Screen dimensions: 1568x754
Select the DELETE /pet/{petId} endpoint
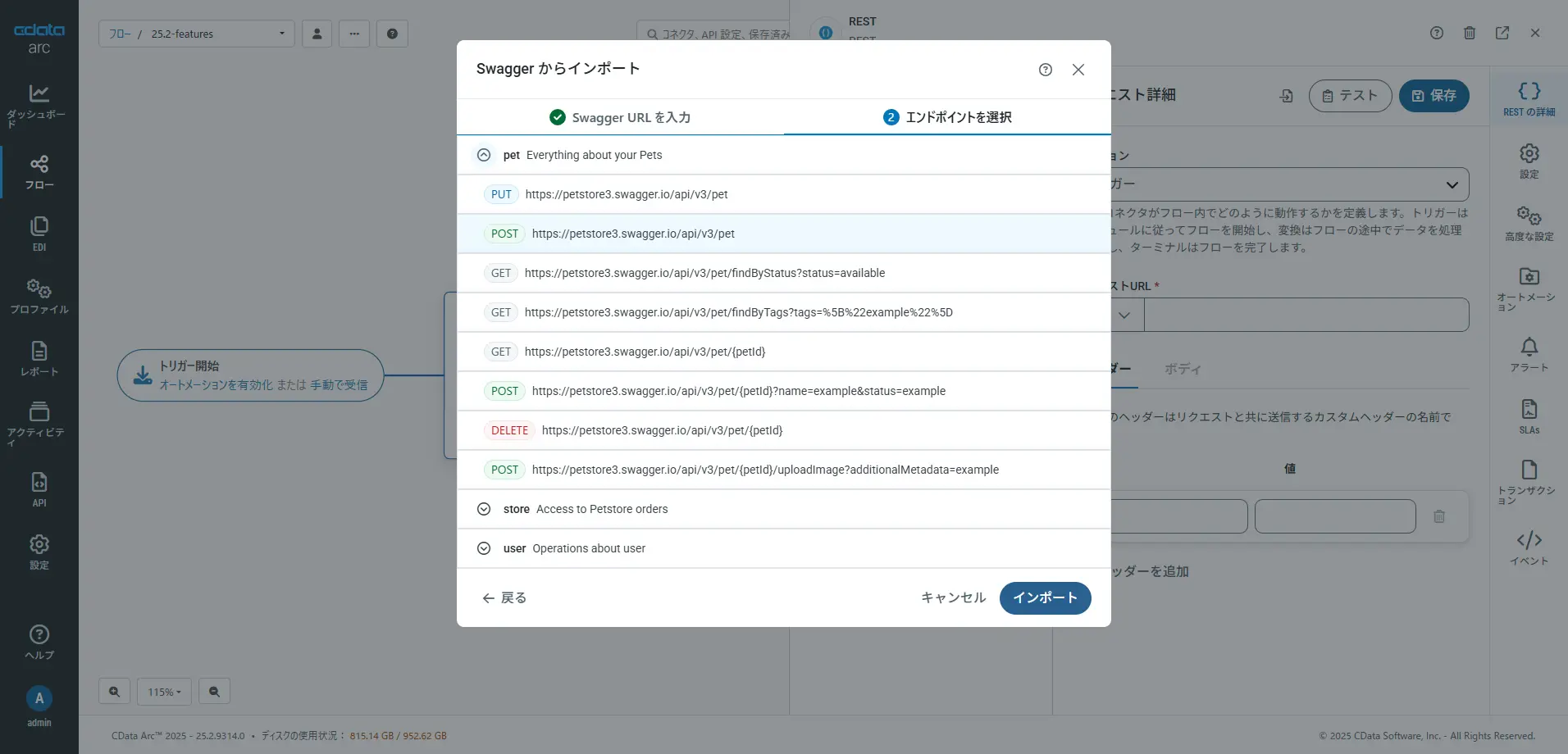click(784, 430)
